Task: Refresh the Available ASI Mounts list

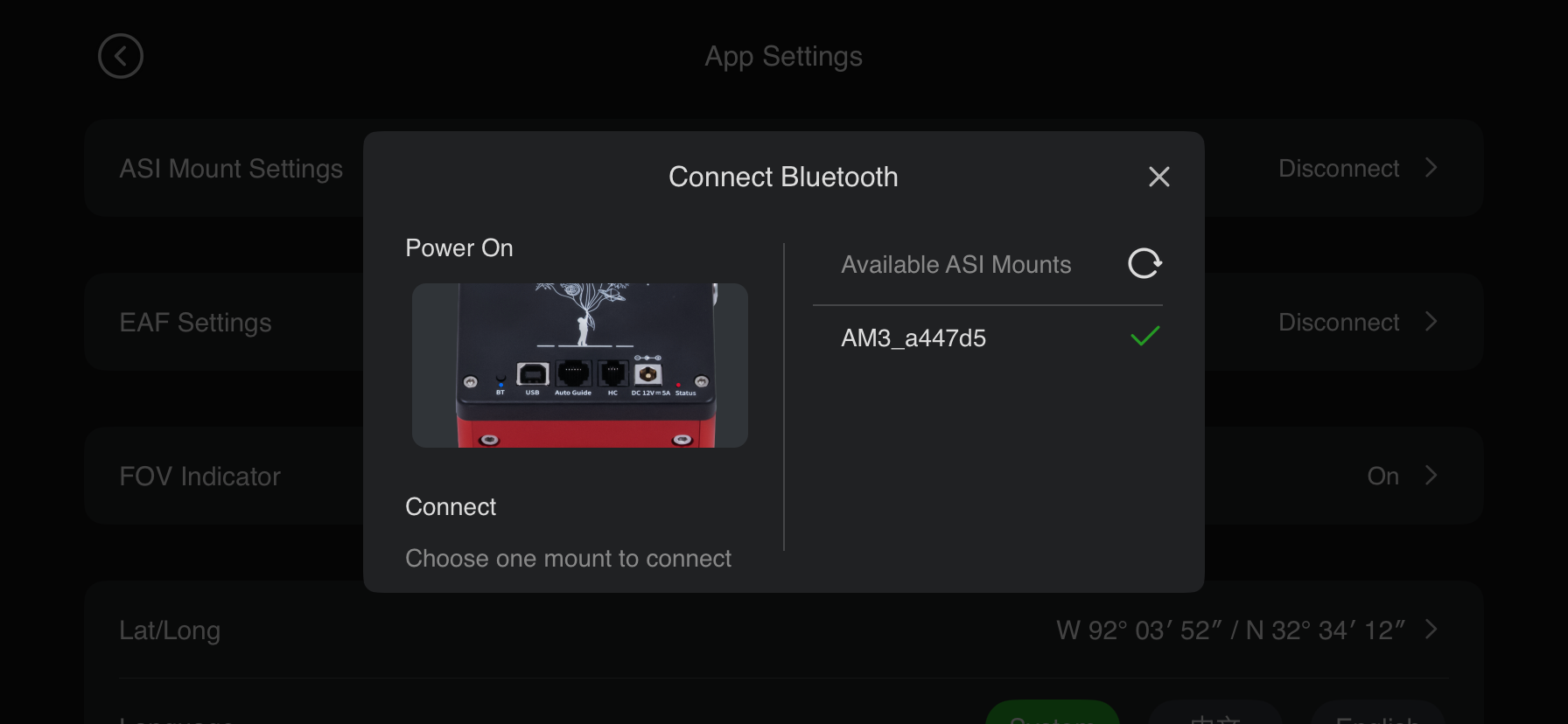Action: 1144,263
